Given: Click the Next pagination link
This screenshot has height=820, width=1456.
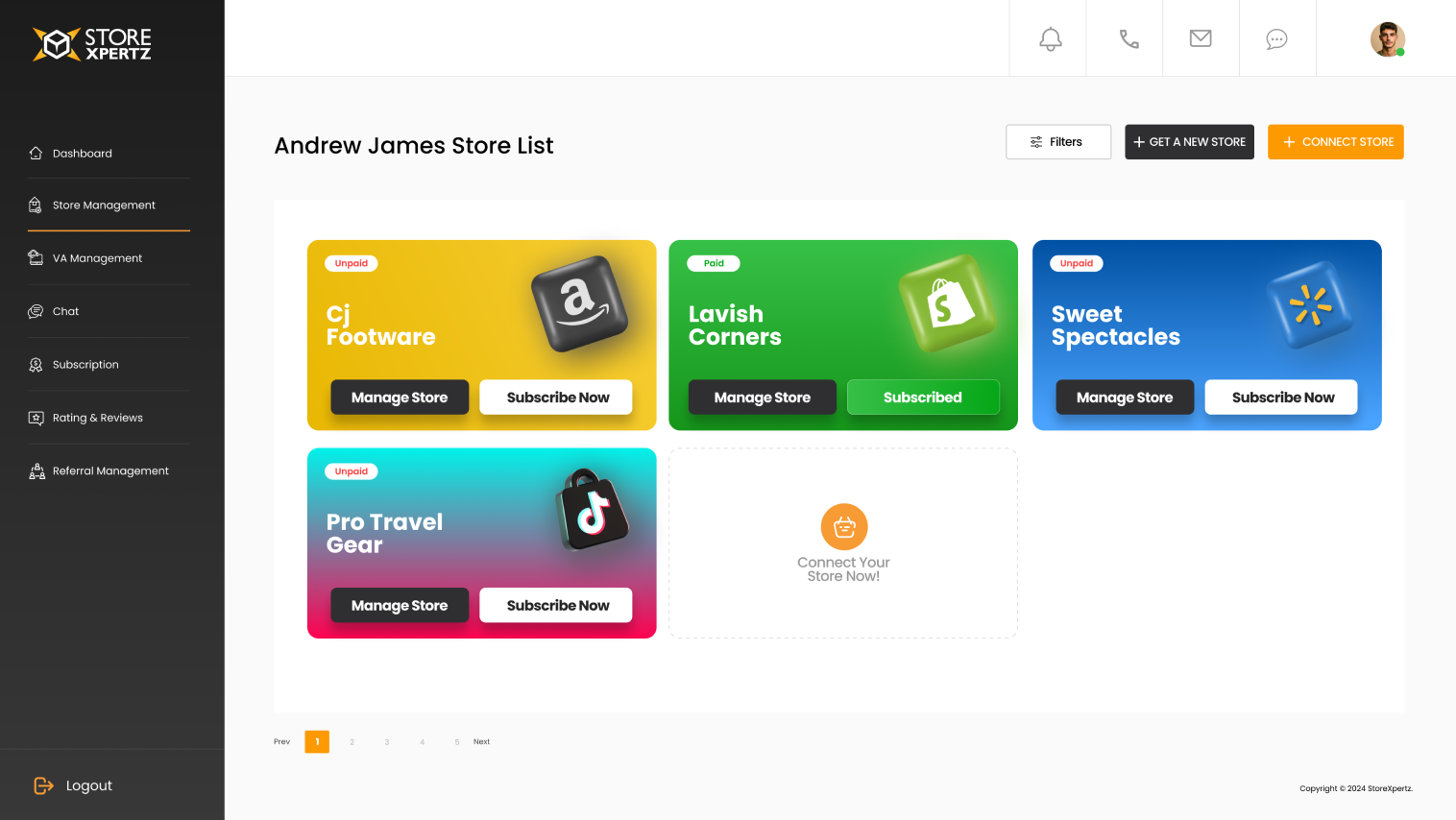Looking at the screenshot, I should click(481, 742).
